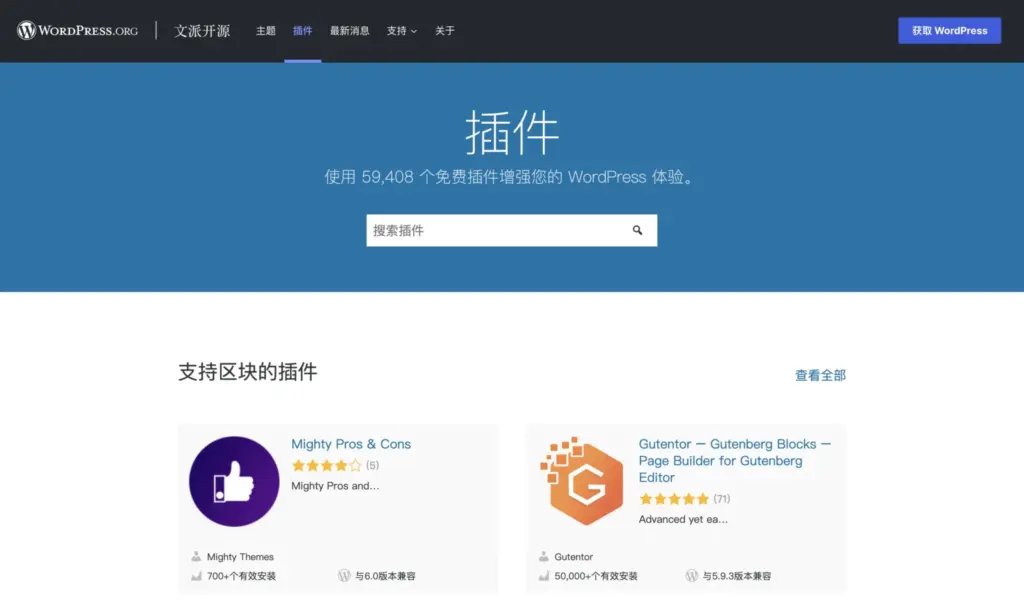Open Mighty Pros & Cons thumbs-up icon
Screen dimensions: 1024x616
(x=234, y=481)
